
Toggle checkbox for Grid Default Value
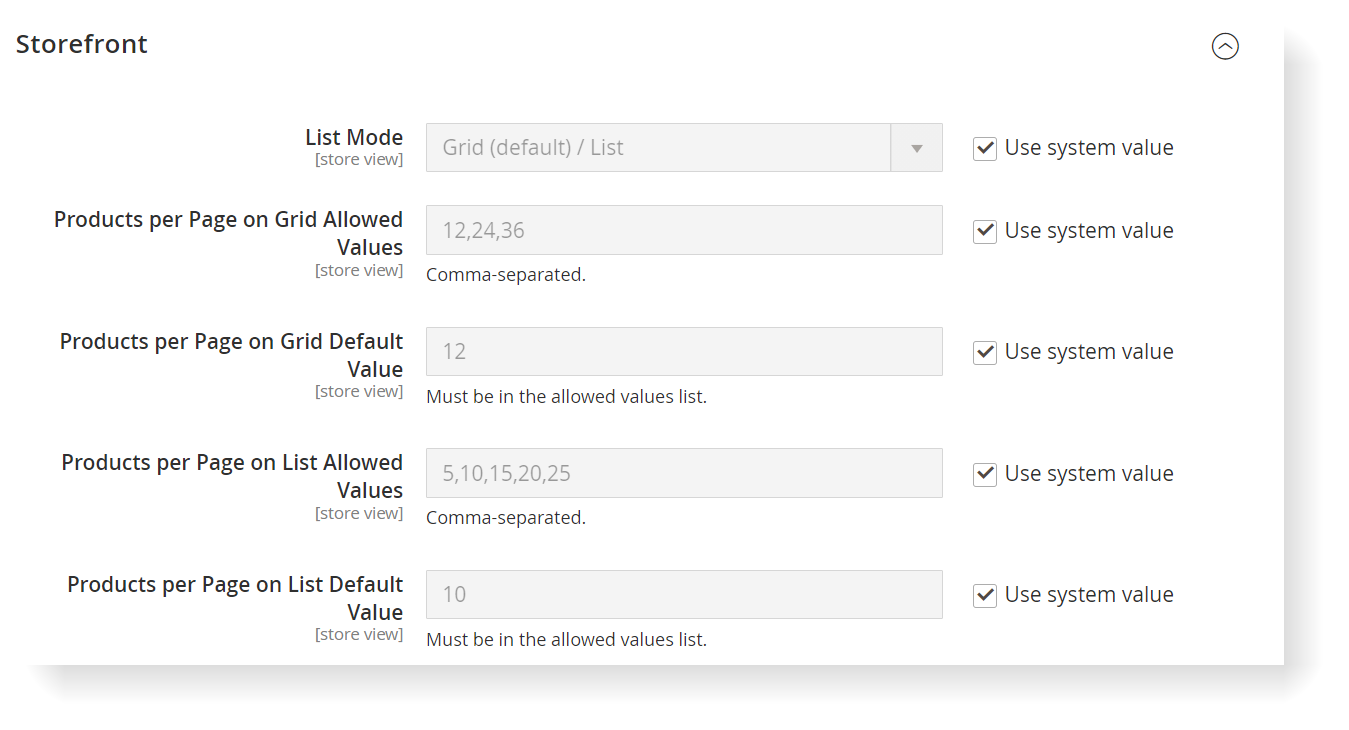point(985,352)
